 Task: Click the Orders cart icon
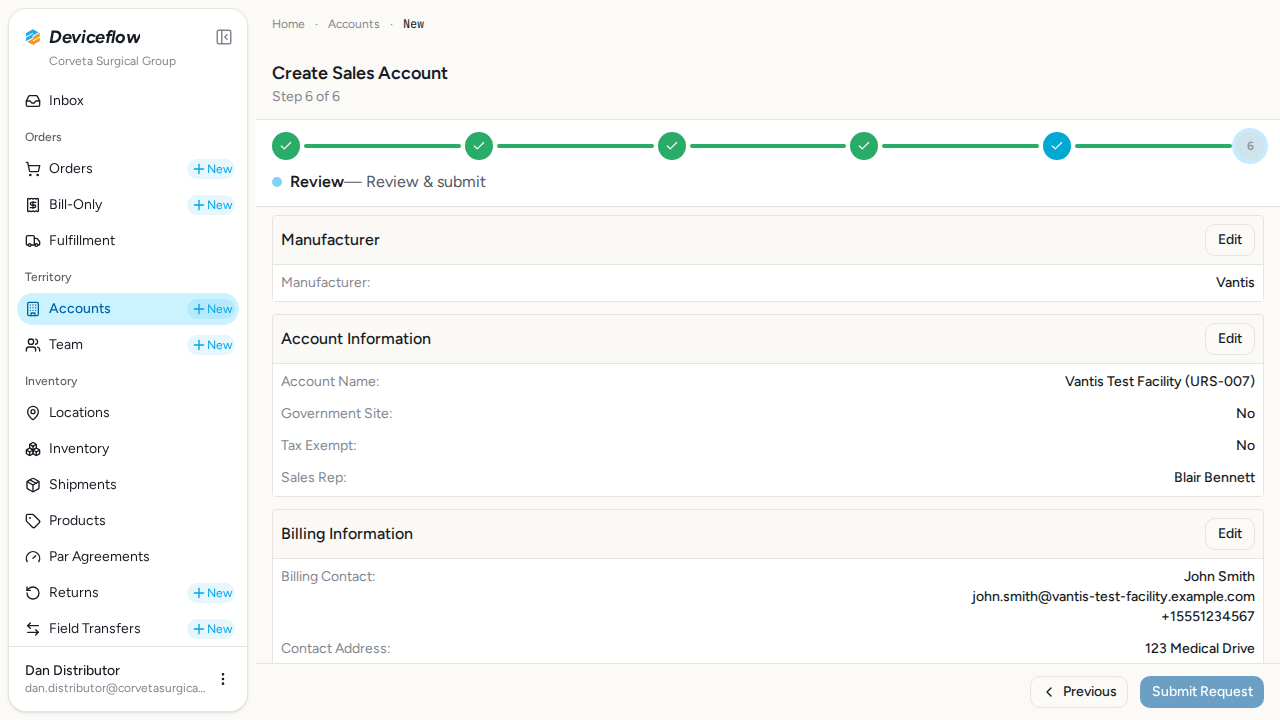[x=33, y=169]
